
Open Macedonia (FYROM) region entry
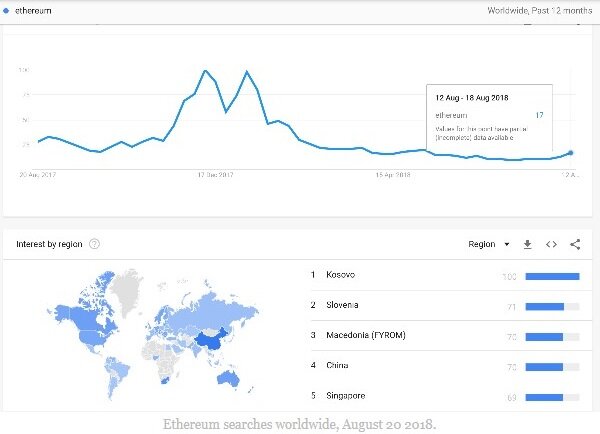tap(365, 335)
